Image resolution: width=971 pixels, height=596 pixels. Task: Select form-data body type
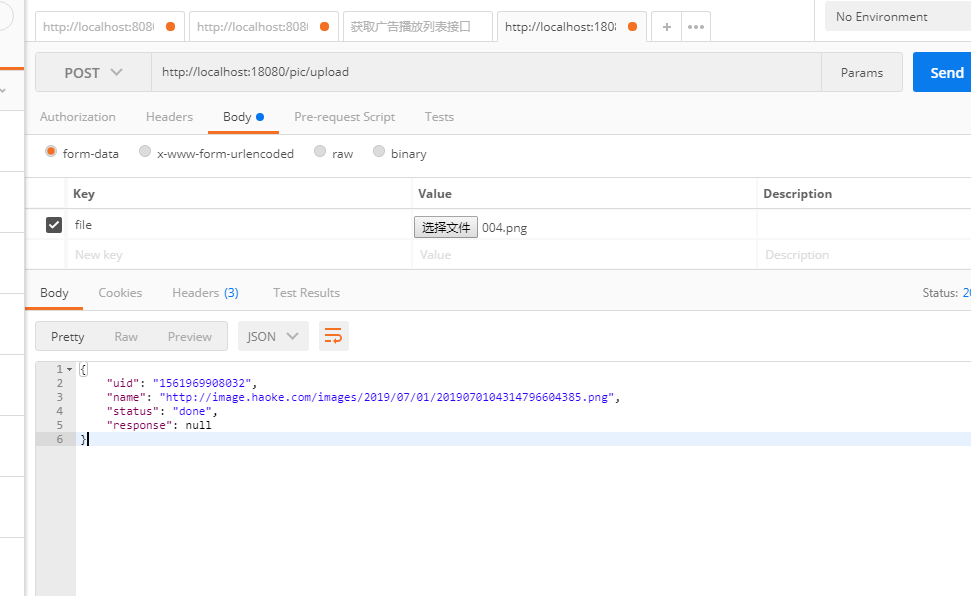click(51, 152)
